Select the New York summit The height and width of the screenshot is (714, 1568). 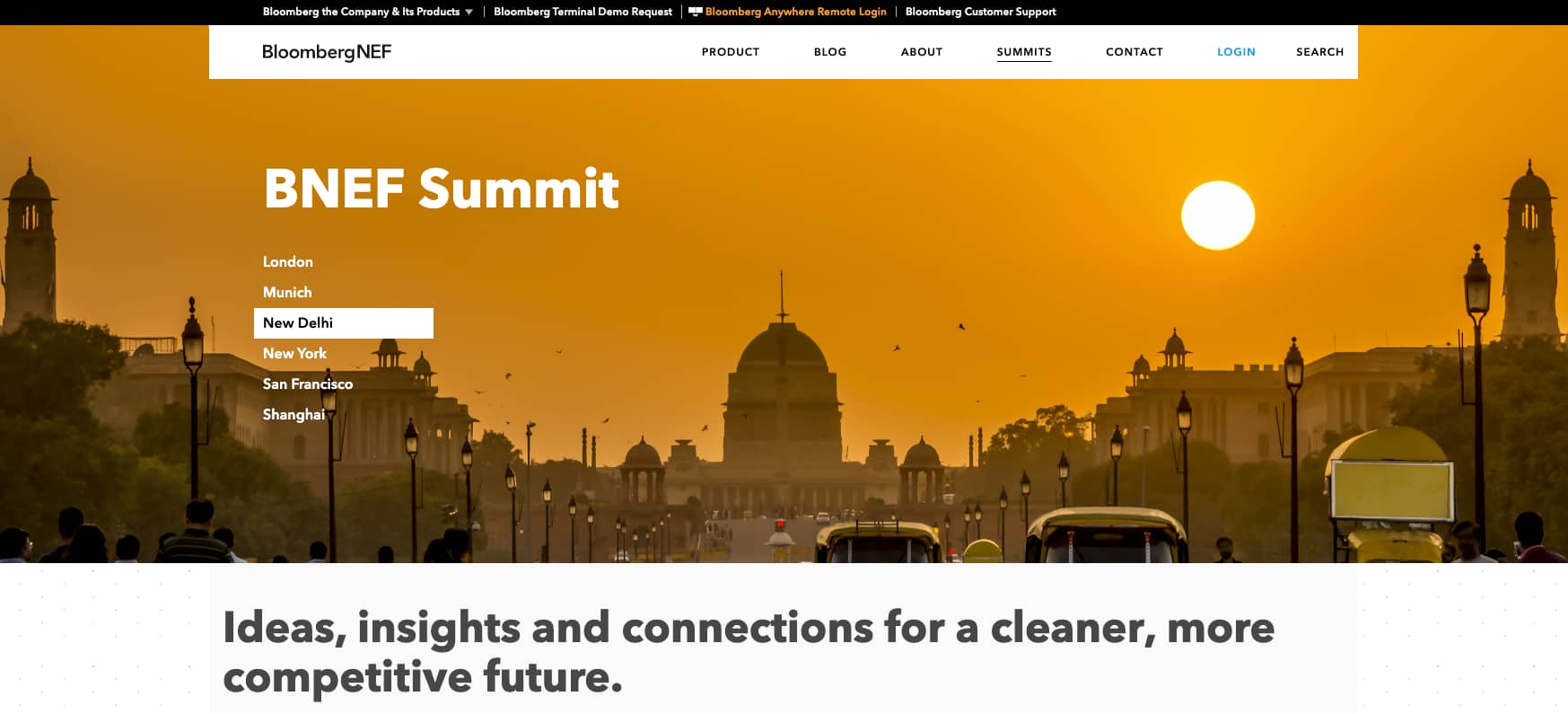pos(294,354)
